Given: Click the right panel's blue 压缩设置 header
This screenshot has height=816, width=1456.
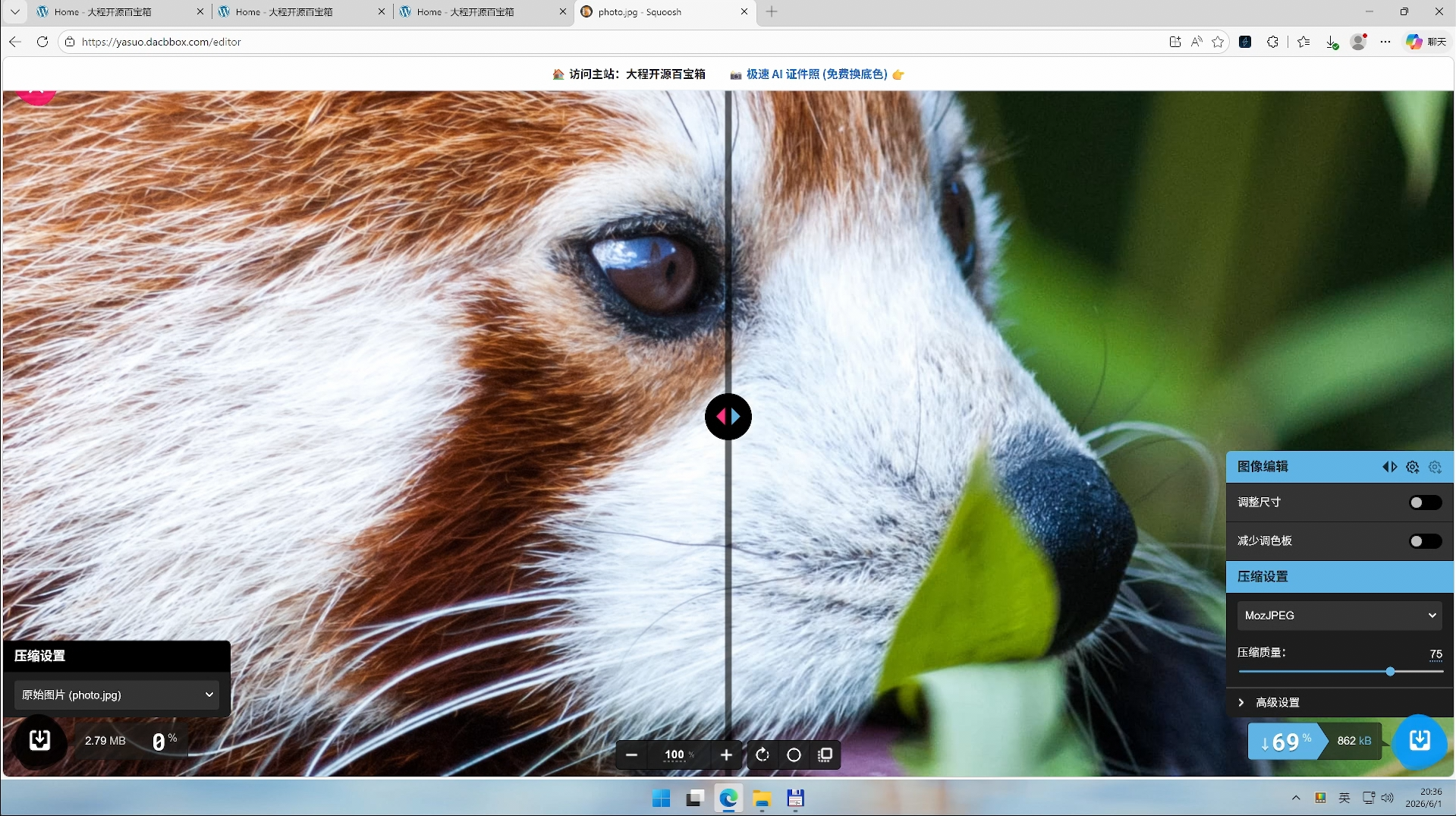Looking at the screenshot, I should 1339,577.
